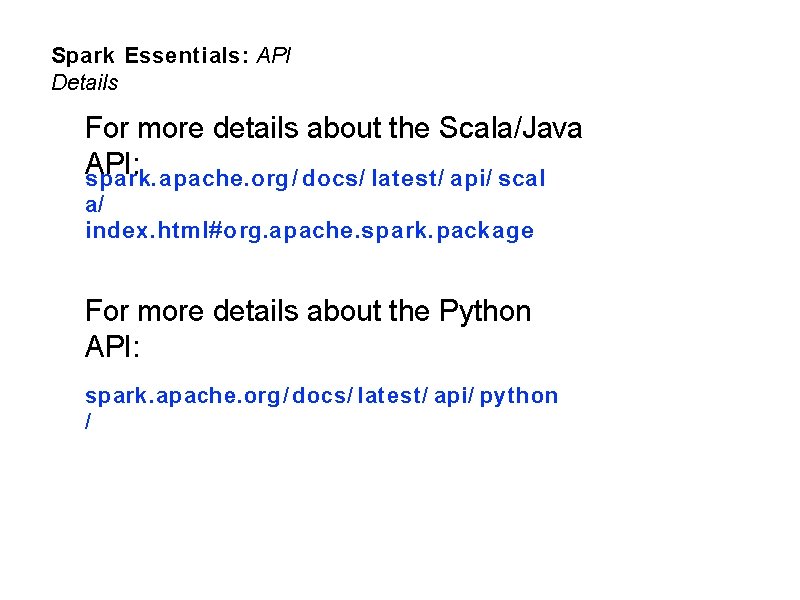800x600 pixels.
Task: Click the italic 'API' word in the title
Action: (x=274, y=55)
